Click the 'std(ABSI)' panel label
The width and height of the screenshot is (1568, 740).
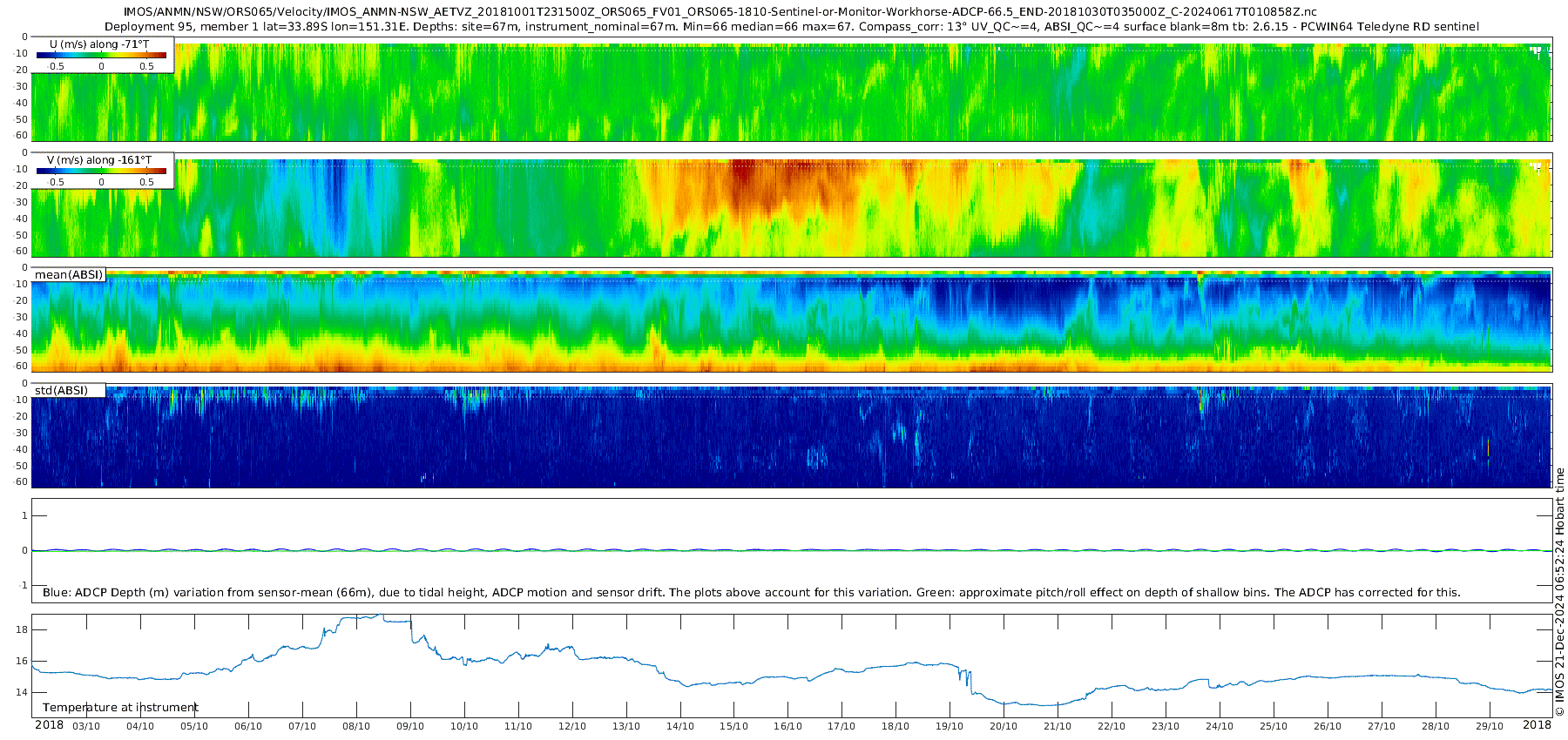pos(61,391)
